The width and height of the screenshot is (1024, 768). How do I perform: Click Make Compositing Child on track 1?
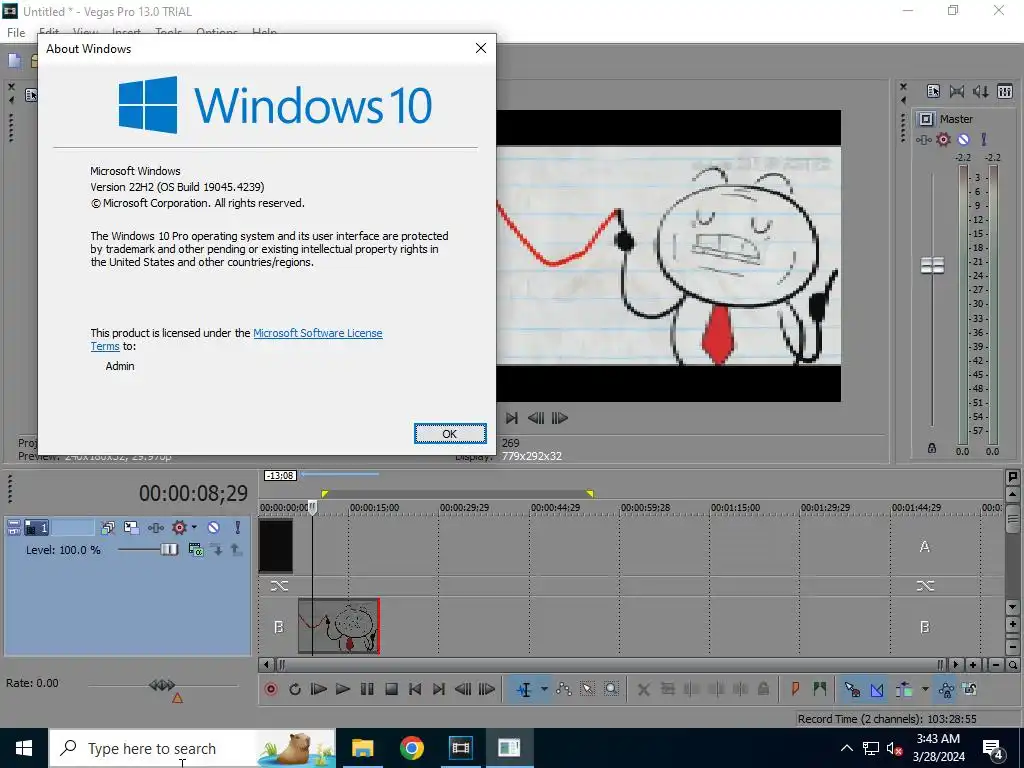pyautogui.click(x=216, y=549)
